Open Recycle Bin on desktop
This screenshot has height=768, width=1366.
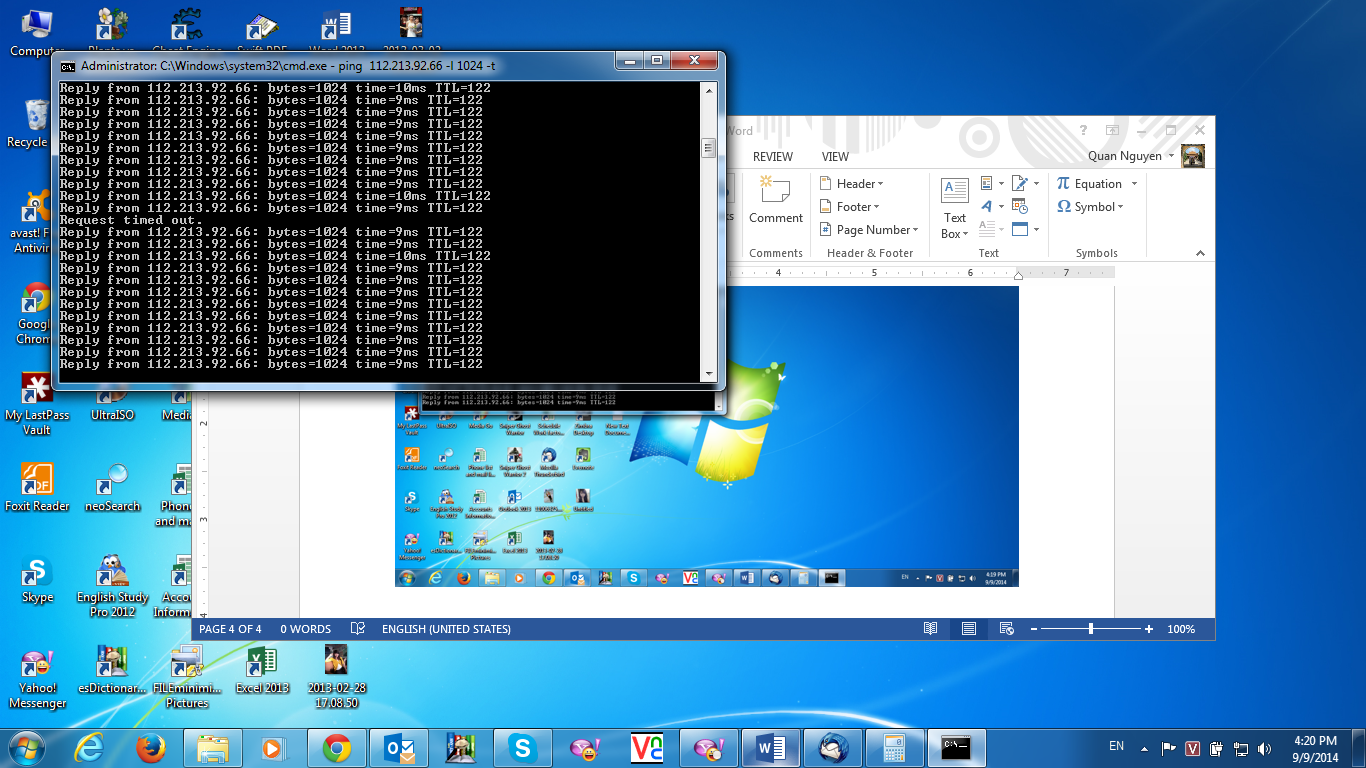click(x=26, y=124)
